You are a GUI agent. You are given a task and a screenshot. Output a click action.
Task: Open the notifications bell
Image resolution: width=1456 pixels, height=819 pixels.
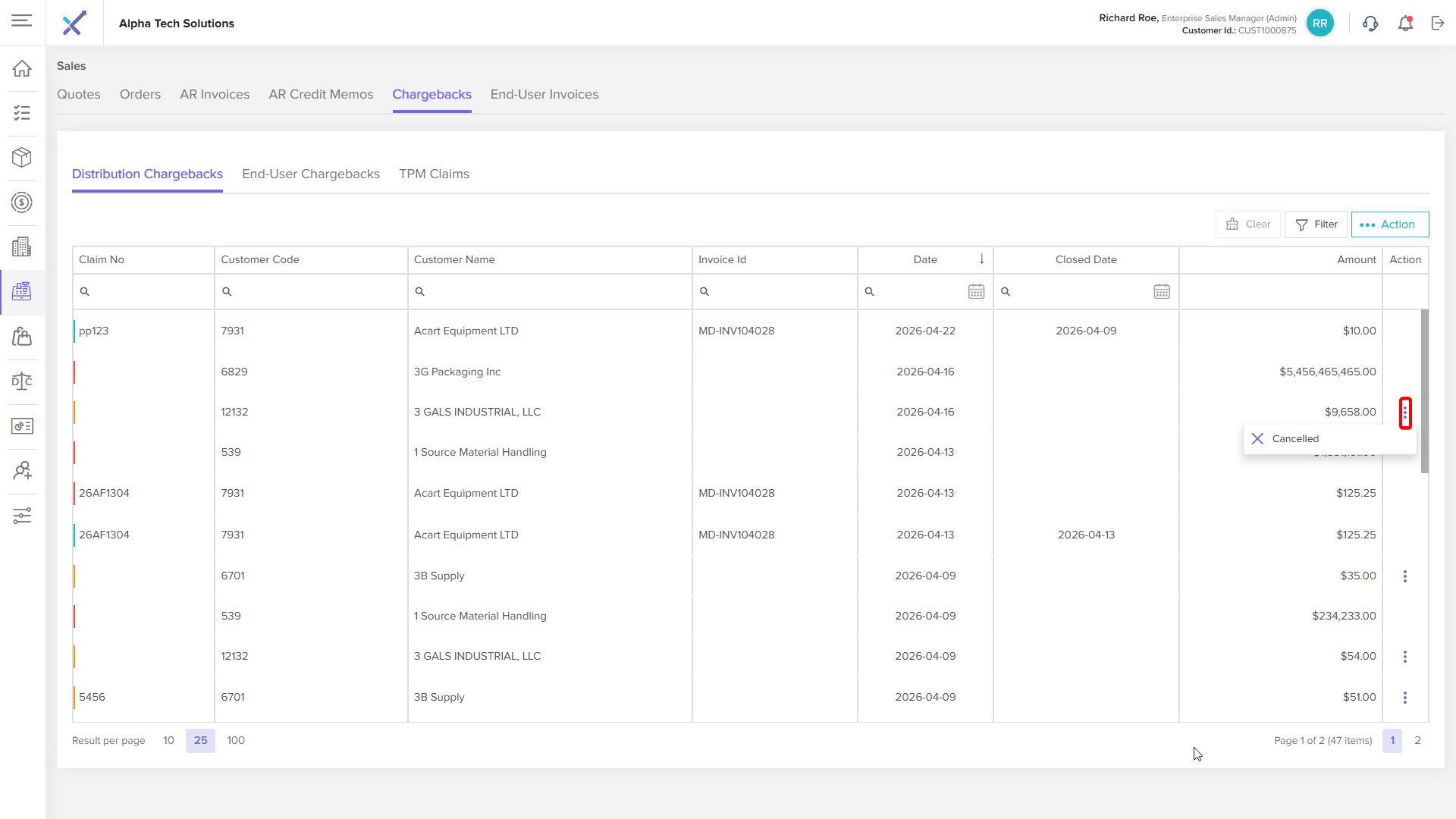1405,24
